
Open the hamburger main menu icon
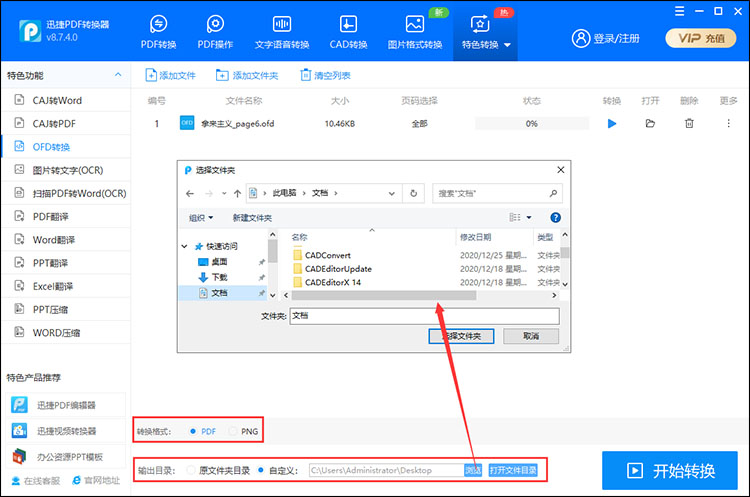point(679,11)
